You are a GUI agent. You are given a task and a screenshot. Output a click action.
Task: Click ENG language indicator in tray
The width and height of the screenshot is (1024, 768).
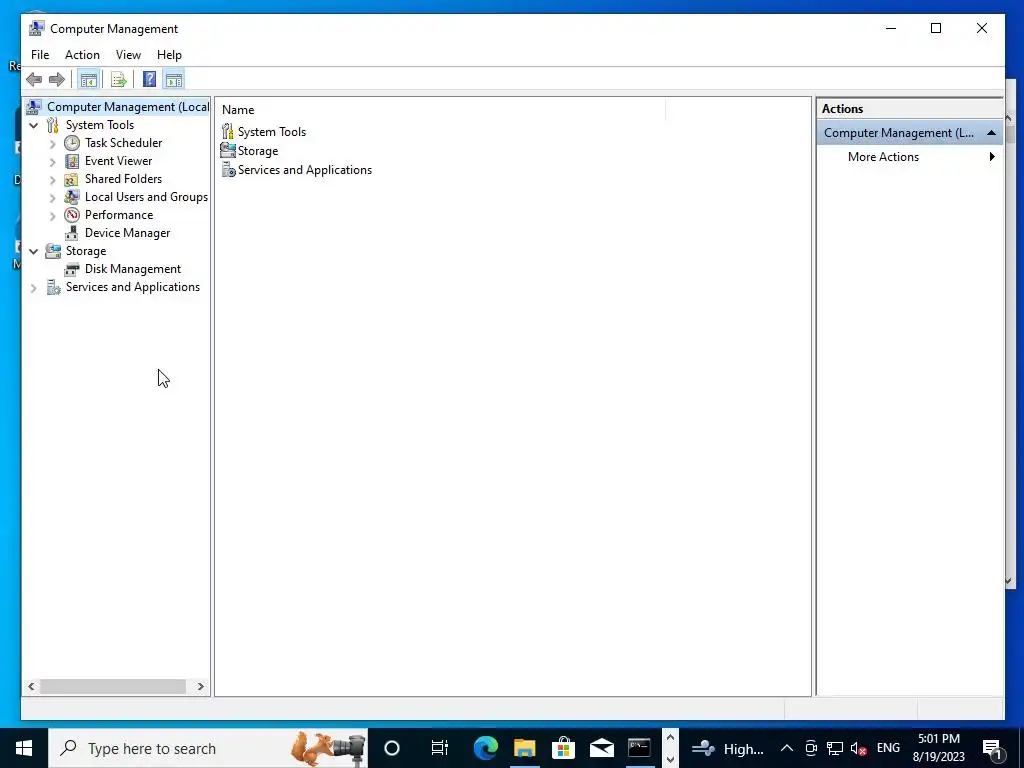pos(888,748)
